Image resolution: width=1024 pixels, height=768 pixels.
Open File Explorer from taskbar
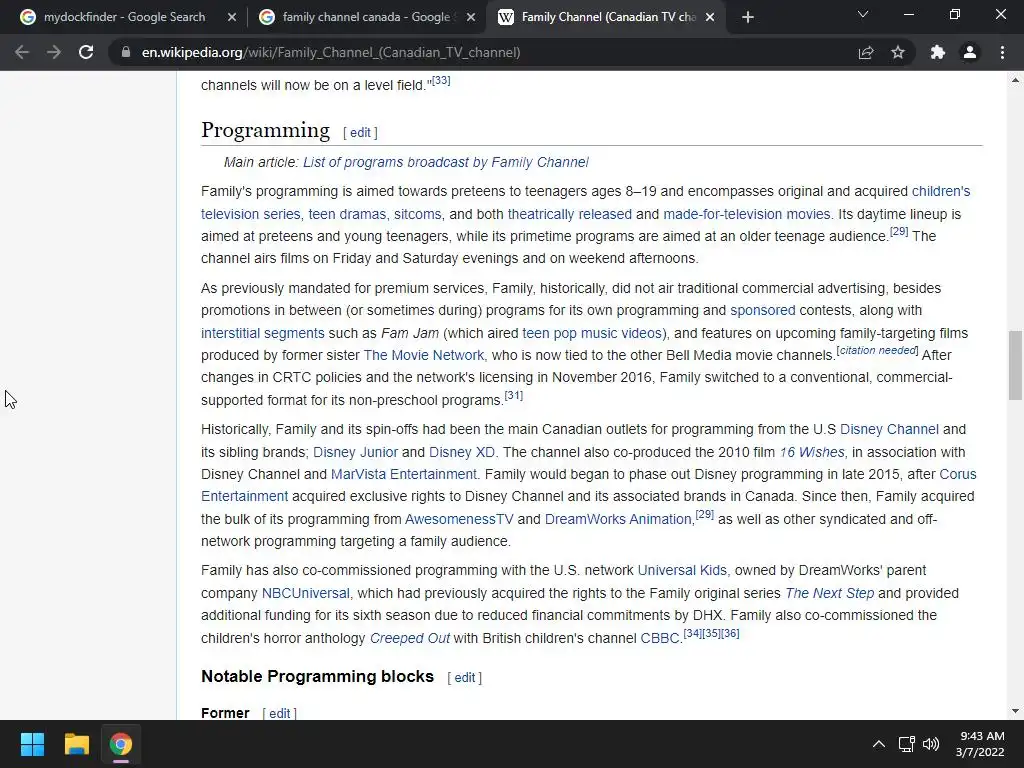76,744
